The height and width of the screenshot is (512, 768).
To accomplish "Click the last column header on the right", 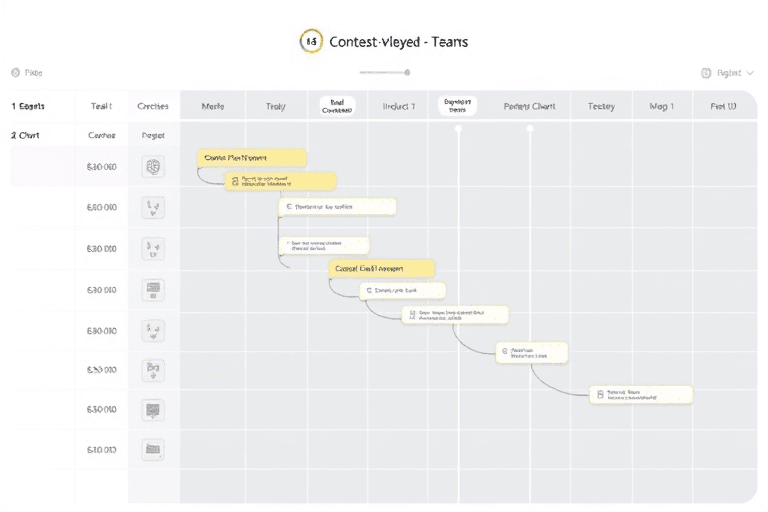I will 723,106.
